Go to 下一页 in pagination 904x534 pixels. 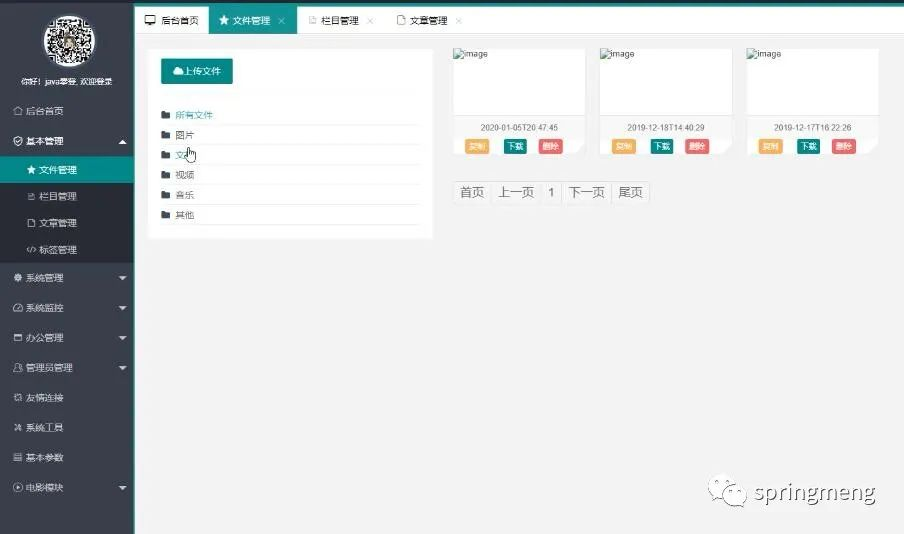click(x=586, y=193)
